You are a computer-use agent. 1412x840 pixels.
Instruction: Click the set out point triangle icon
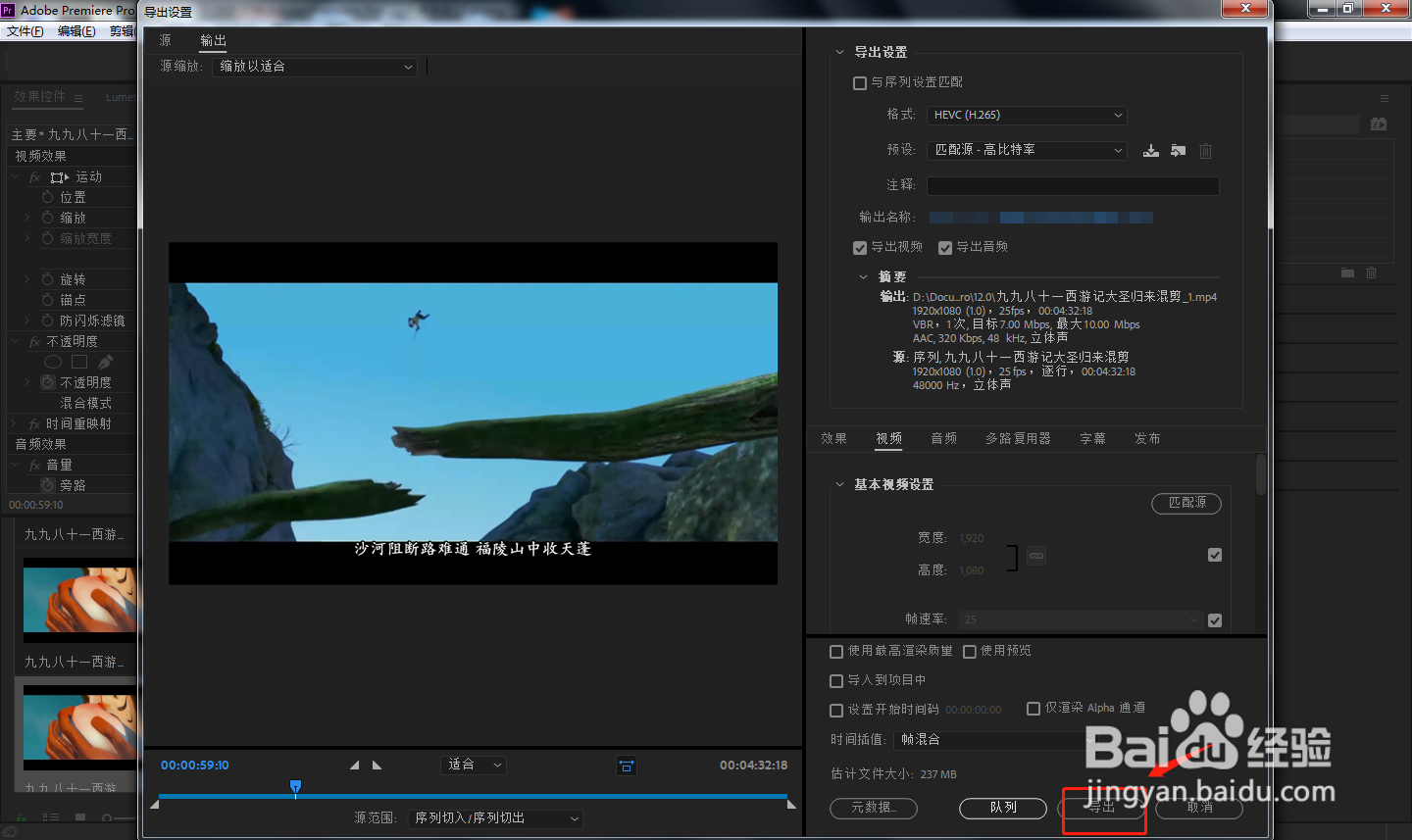[377, 766]
